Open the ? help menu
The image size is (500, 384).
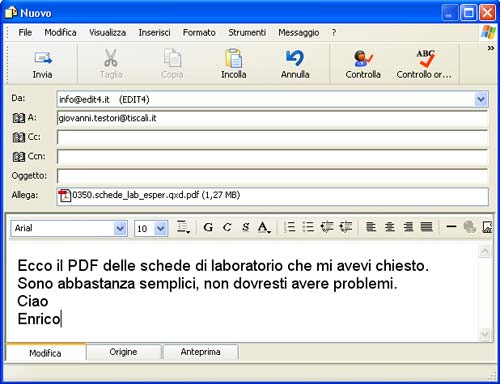334,33
